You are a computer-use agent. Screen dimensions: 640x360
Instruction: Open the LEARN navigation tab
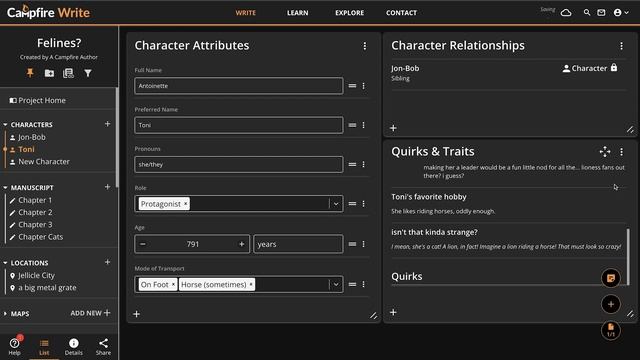point(298,13)
